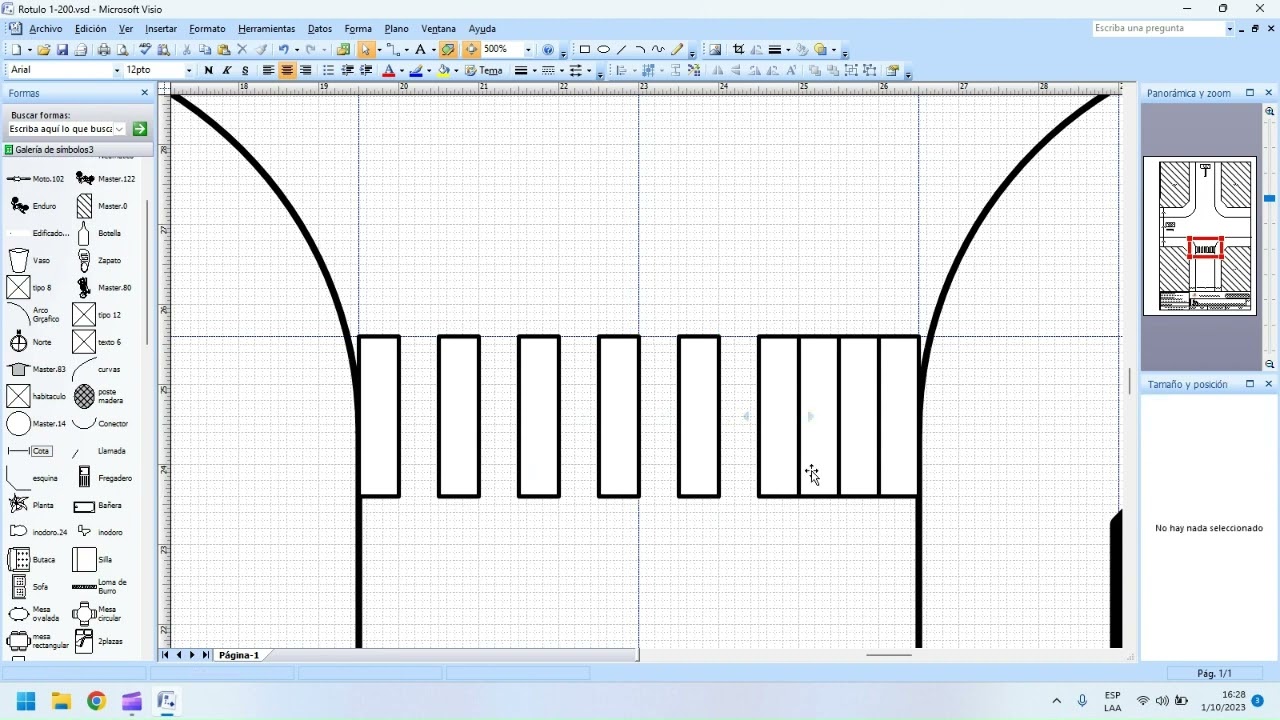Screen dimensions: 1280x720
Task: Run the spelling check icon
Action: (x=145, y=49)
